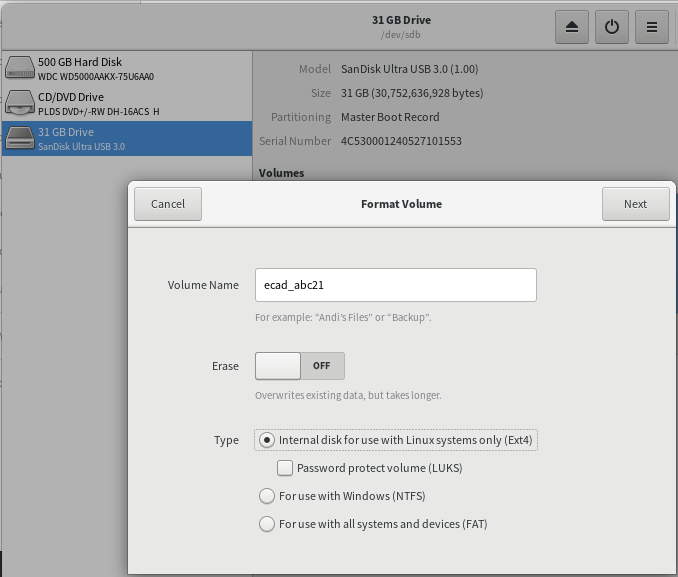Choose the Windows (NTFS) type option
The image size is (678, 577).
(267, 496)
